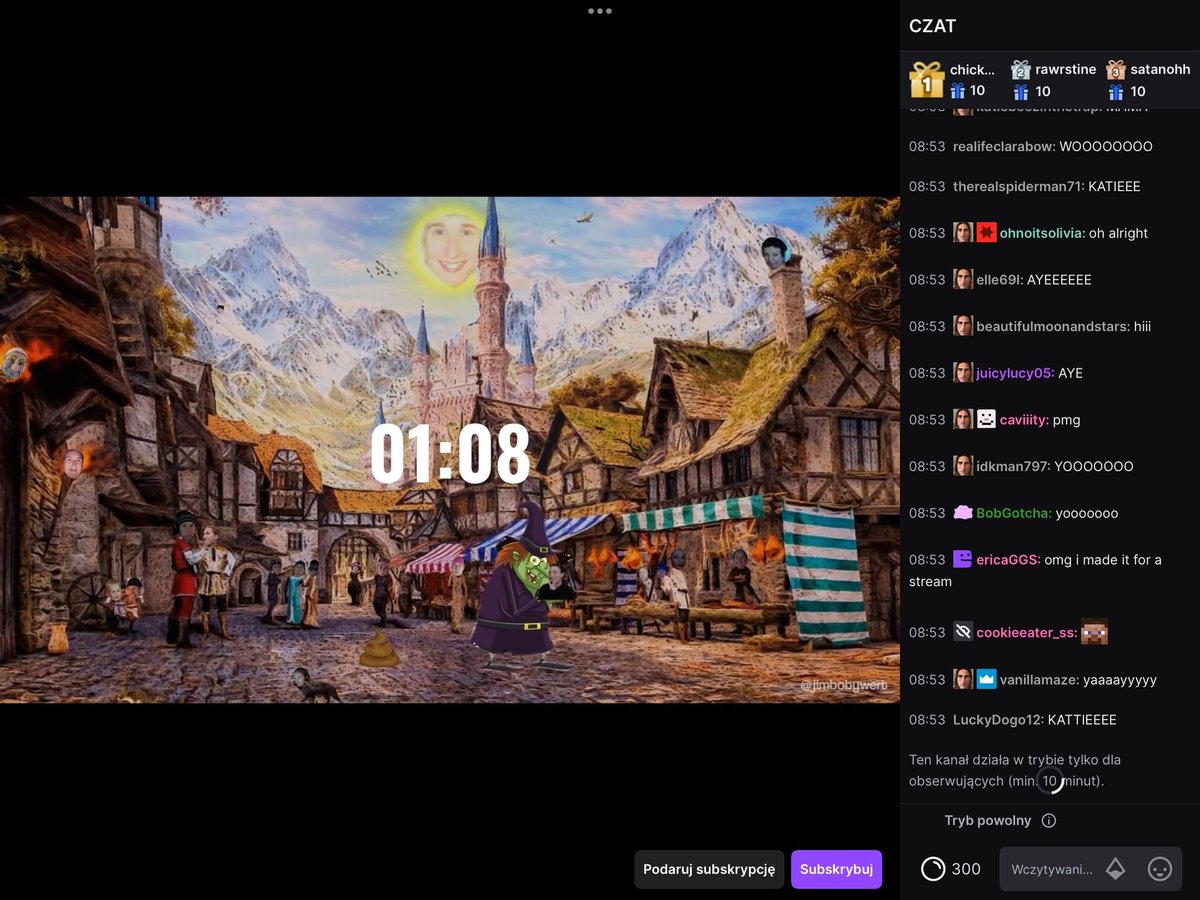Tap the message 'hiii' from beautifulmoonandstars

[x=1143, y=327]
